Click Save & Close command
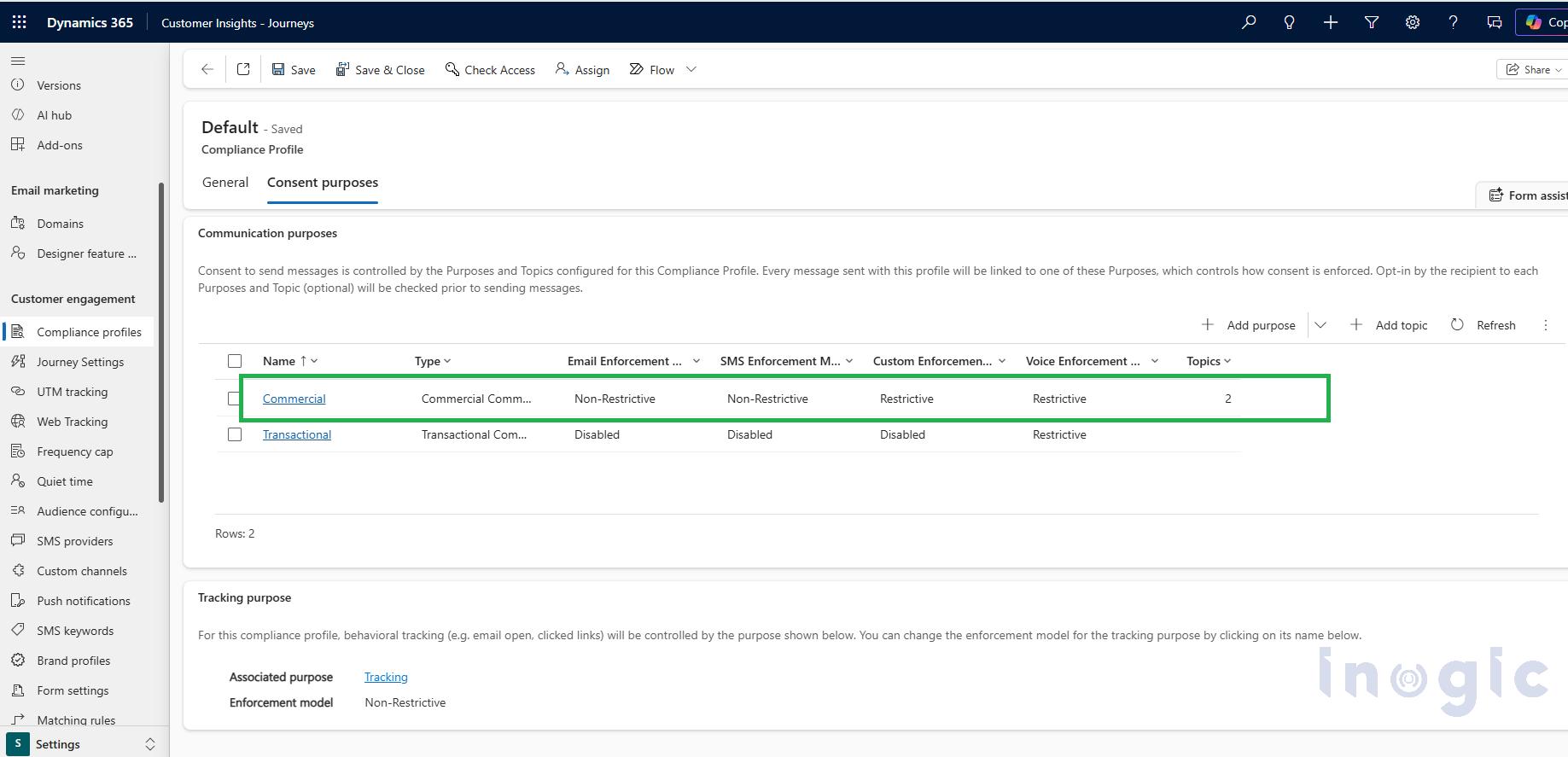 [x=380, y=70]
